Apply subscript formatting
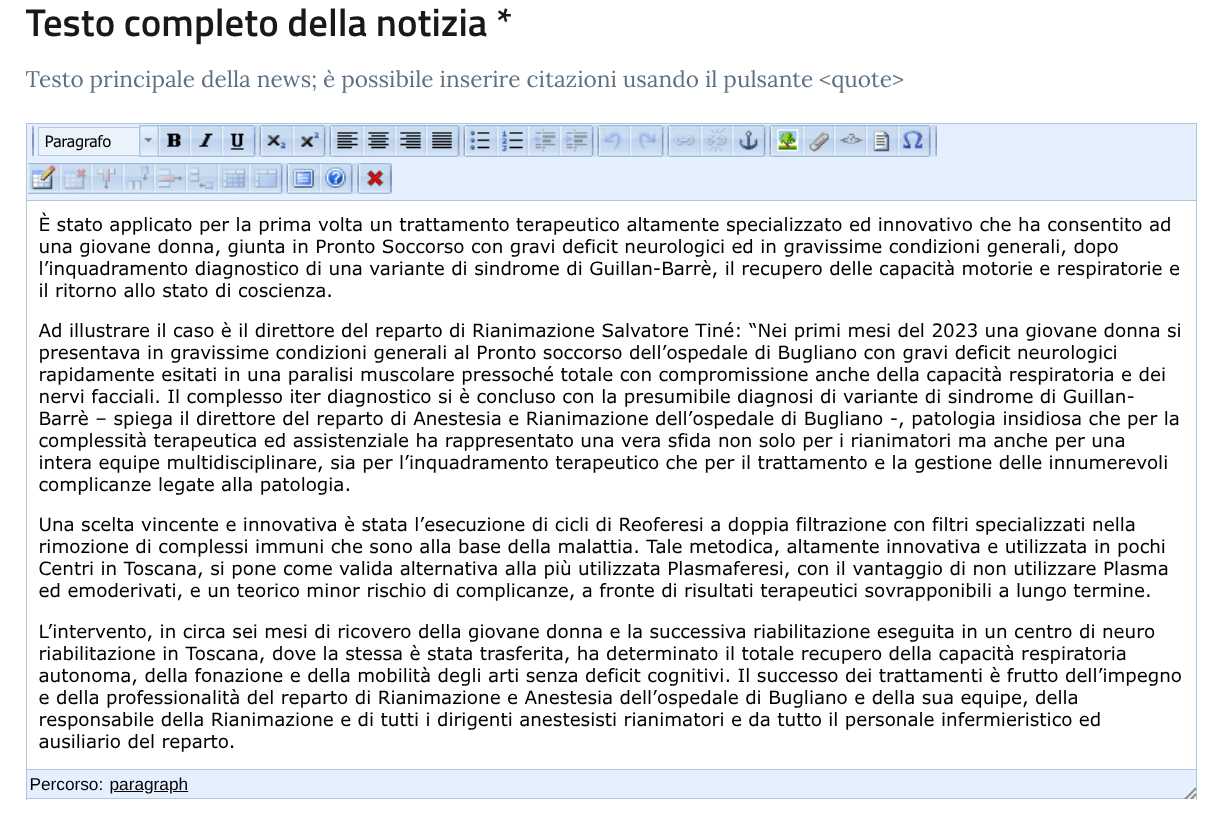 276,141
